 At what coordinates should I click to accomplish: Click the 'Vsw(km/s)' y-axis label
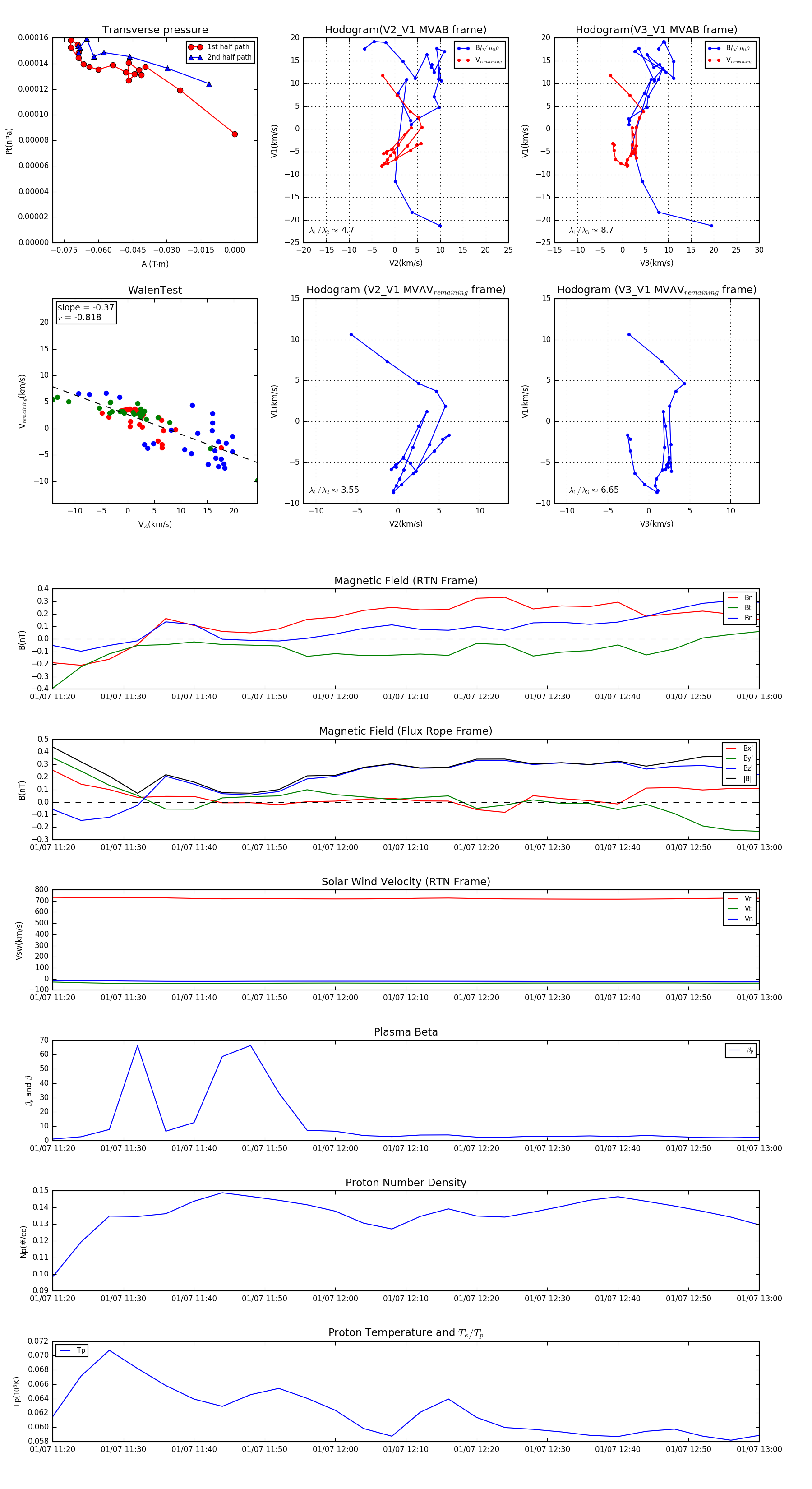click(19, 940)
